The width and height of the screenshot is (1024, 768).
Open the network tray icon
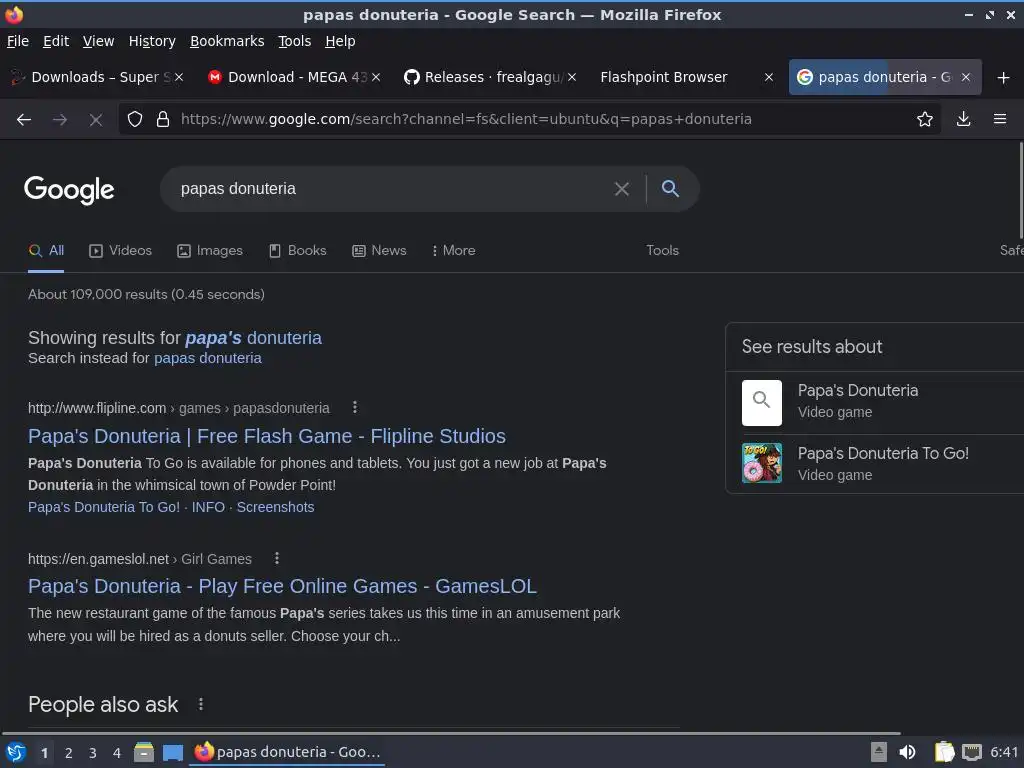pos(972,752)
